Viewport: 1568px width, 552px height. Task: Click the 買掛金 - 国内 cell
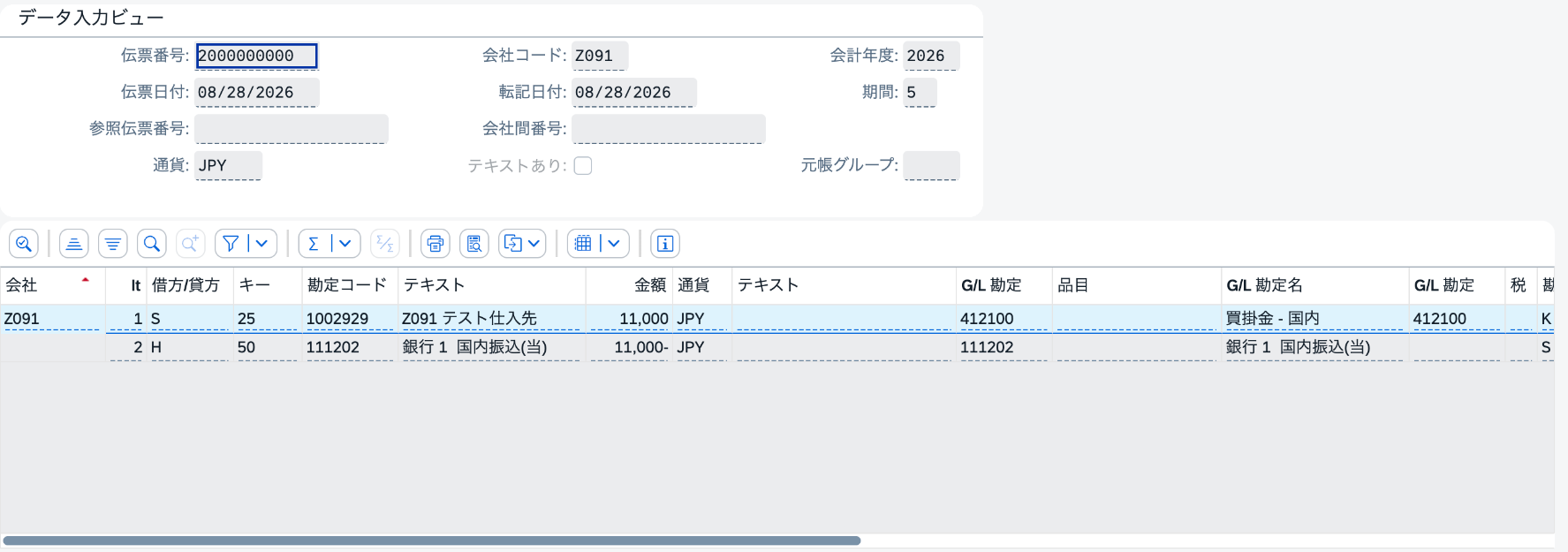tap(1314, 319)
